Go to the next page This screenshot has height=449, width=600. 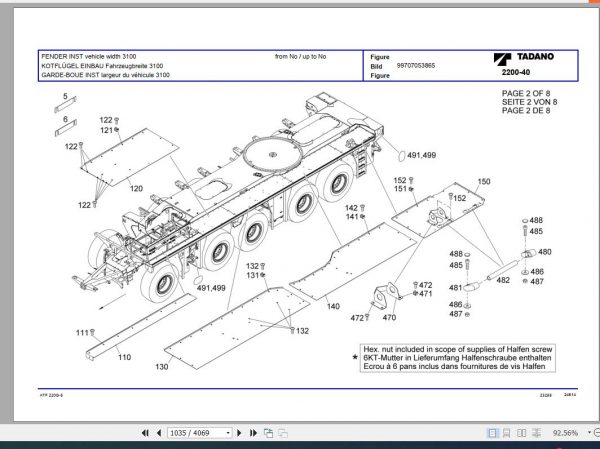coord(239,433)
